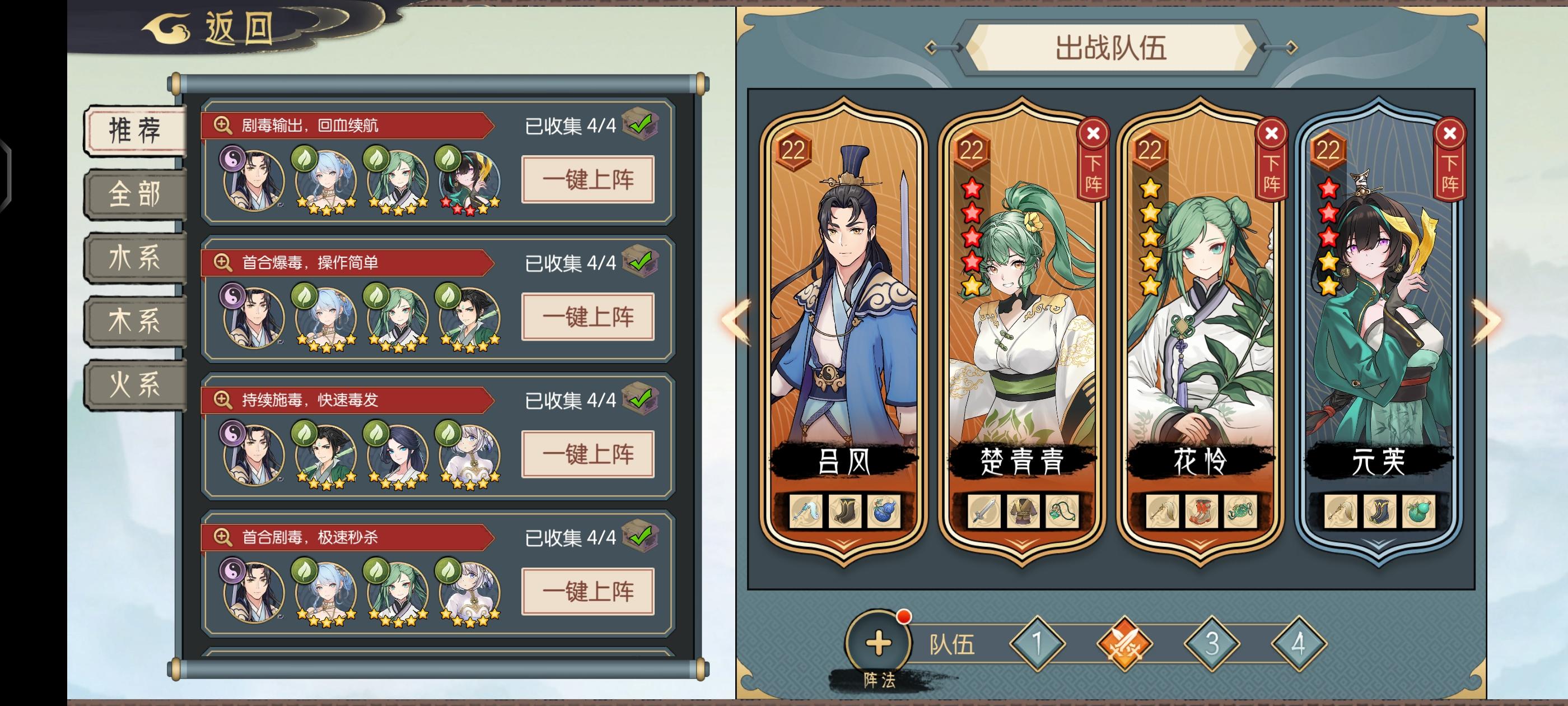Open the 阵法 formation plus icon
This screenshot has width=1568, height=706.
tap(878, 643)
